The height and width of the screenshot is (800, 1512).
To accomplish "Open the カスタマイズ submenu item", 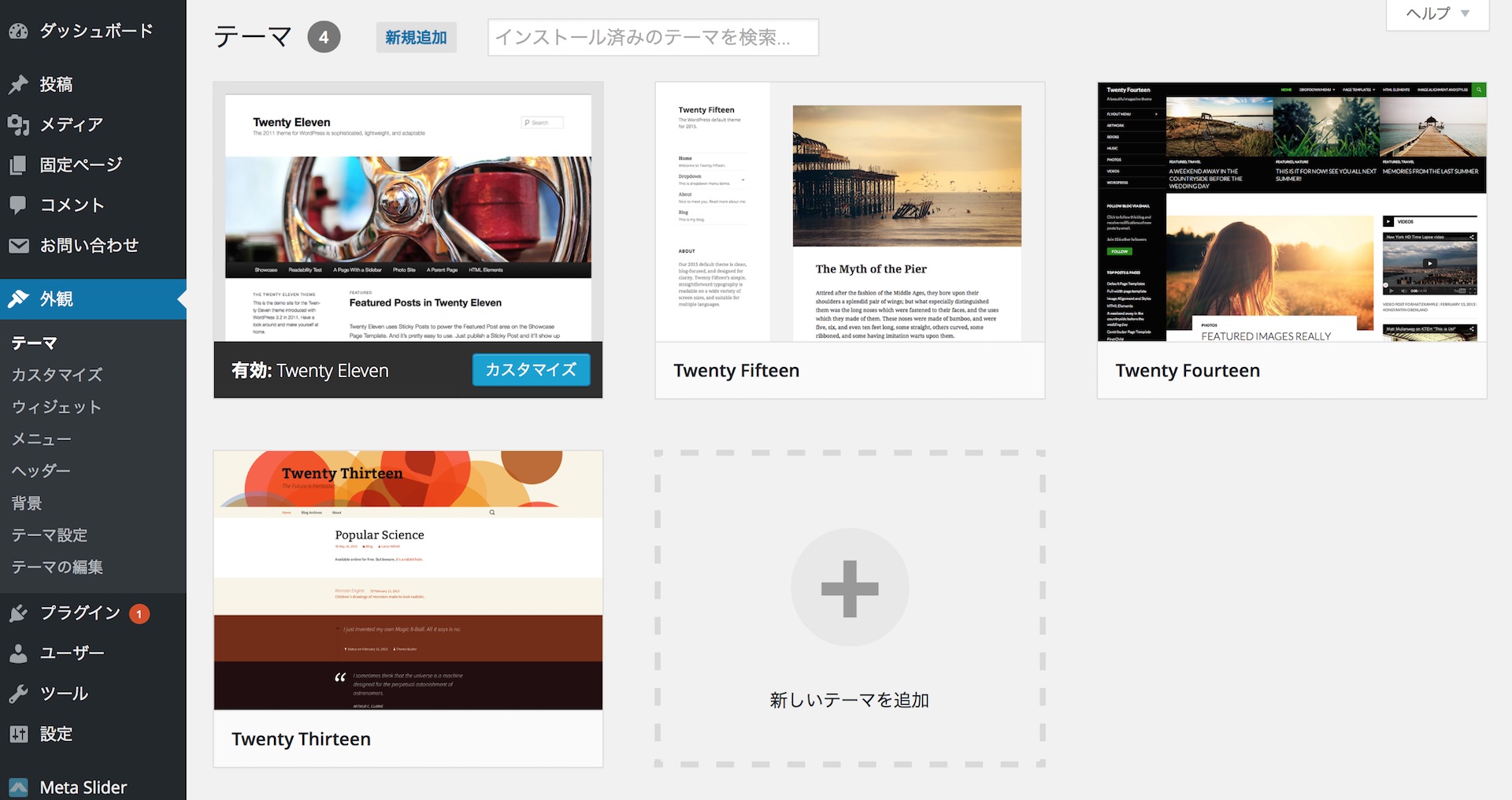I will click(x=57, y=375).
